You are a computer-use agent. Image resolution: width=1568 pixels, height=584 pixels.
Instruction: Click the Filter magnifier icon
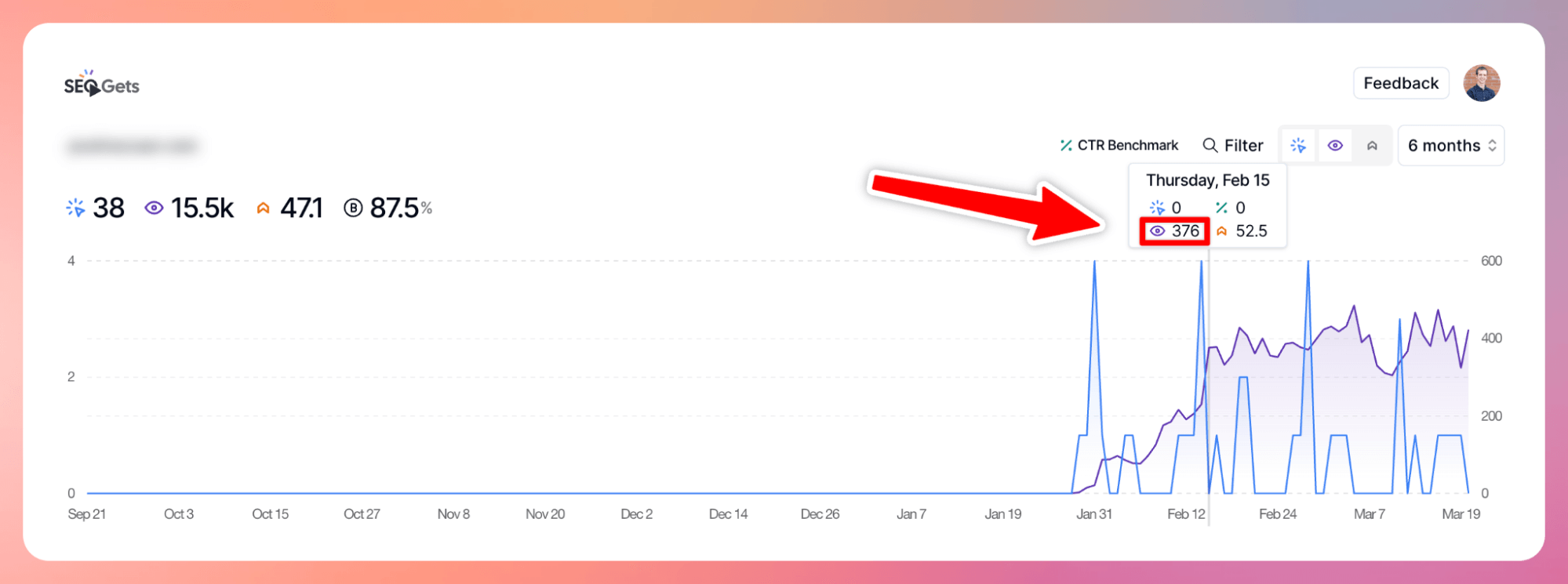pyautogui.click(x=1210, y=146)
